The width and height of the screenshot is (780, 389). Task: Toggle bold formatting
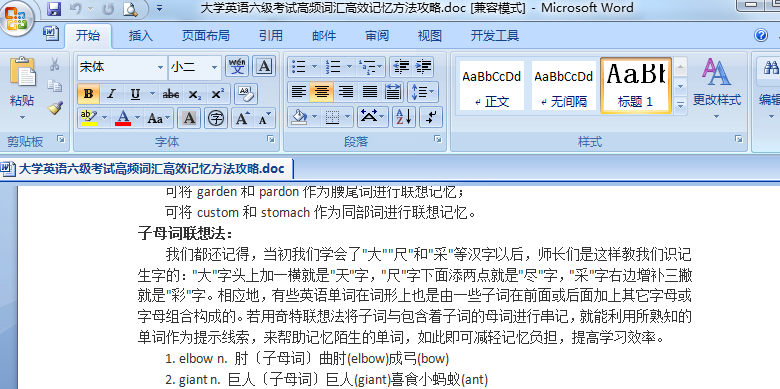[89, 94]
